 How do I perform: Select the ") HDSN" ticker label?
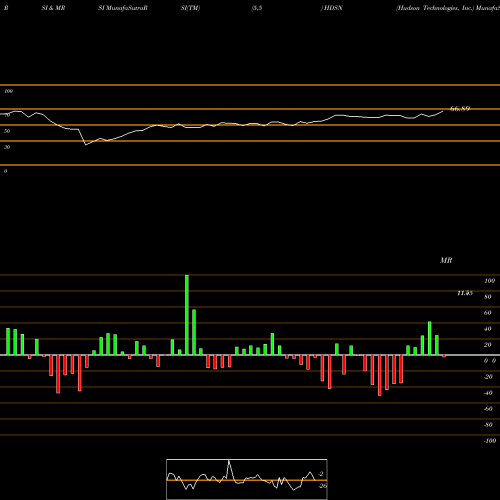[x=332, y=8]
